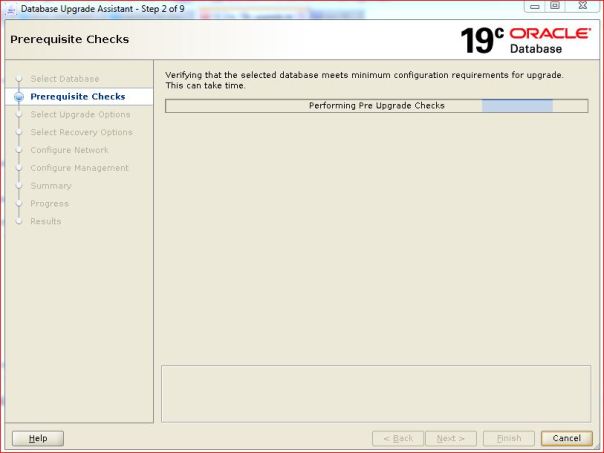This screenshot has height=453, width=604.
Task: Click the Progress step in sidebar
Action: 49,204
